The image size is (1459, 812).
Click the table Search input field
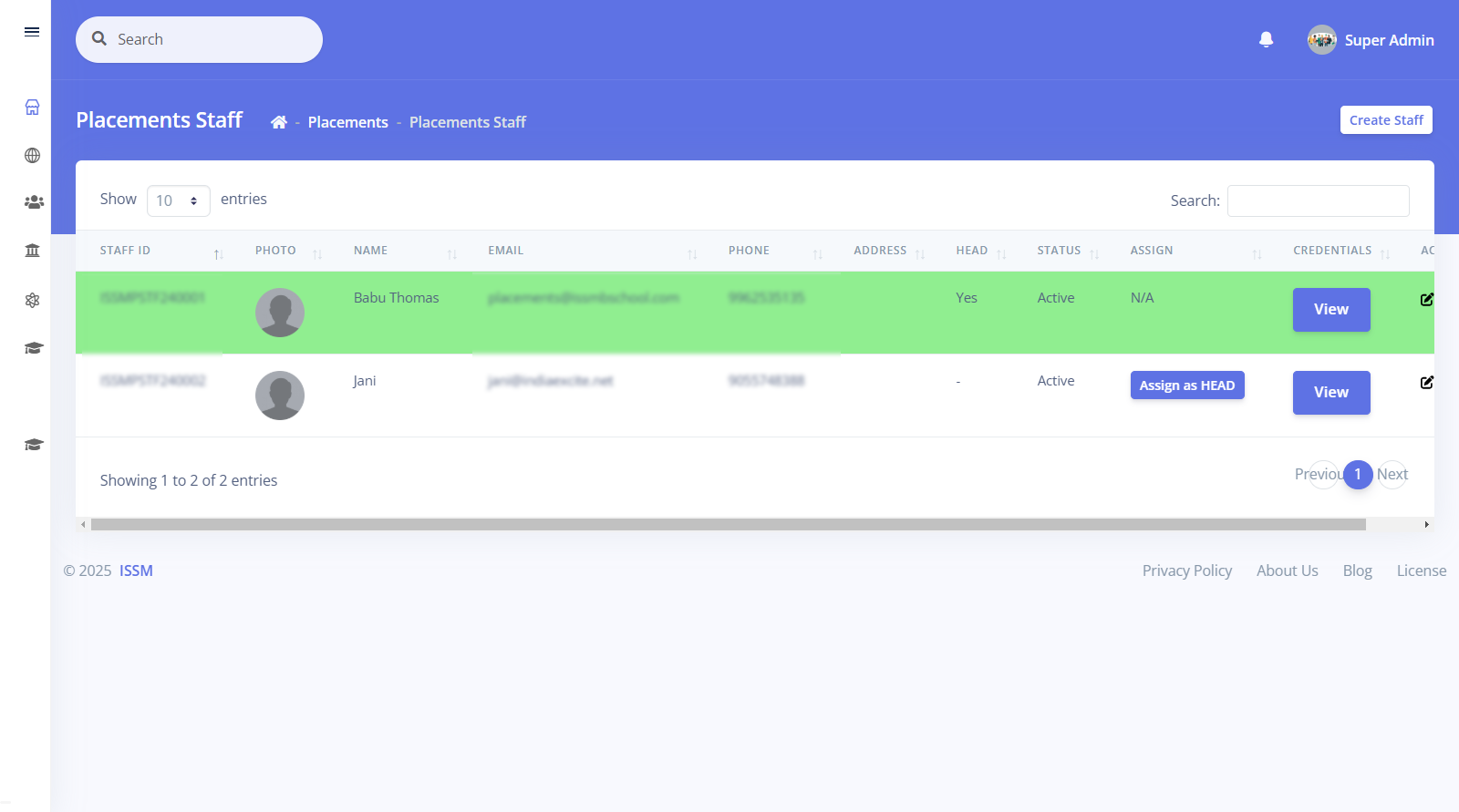(1318, 200)
